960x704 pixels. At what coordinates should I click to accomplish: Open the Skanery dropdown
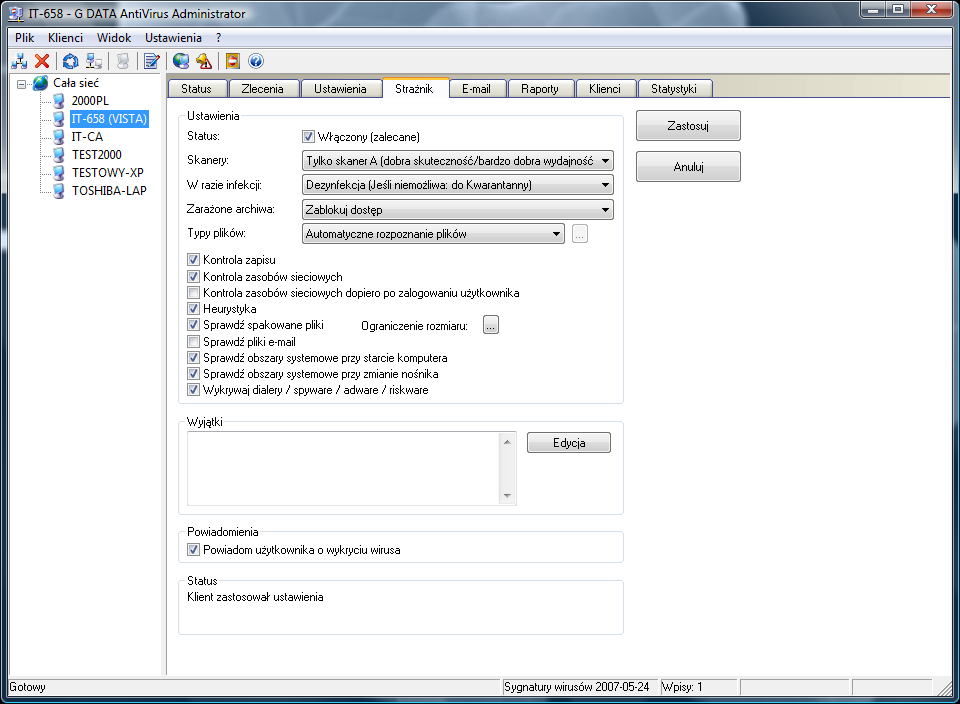[x=458, y=161]
